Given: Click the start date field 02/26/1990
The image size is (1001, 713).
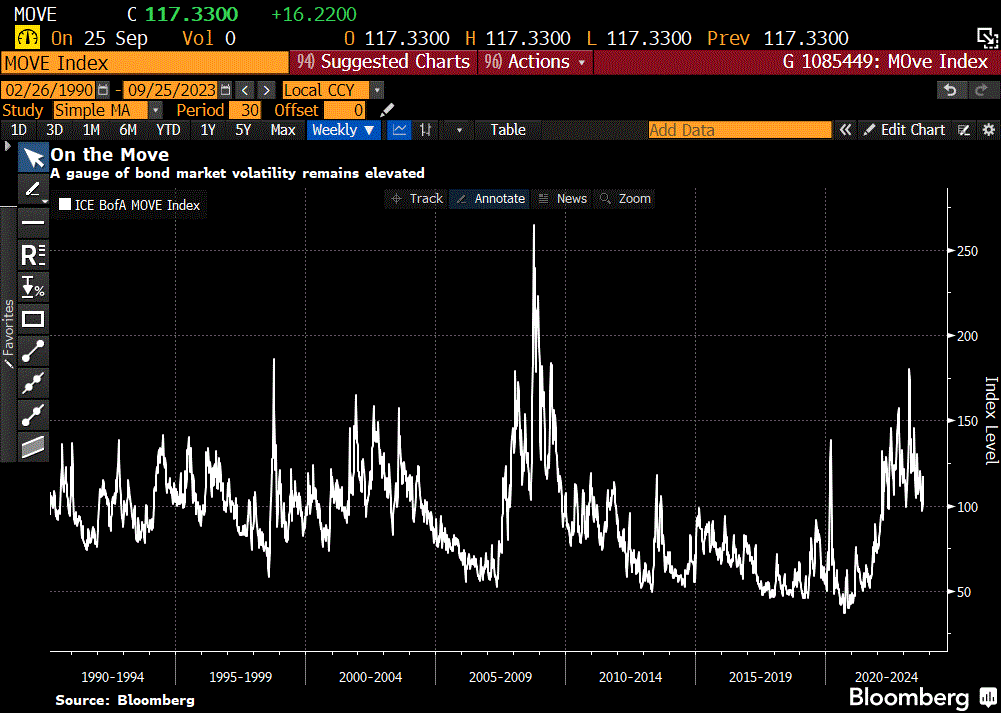Looking at the screenshot, I should 49,90.
